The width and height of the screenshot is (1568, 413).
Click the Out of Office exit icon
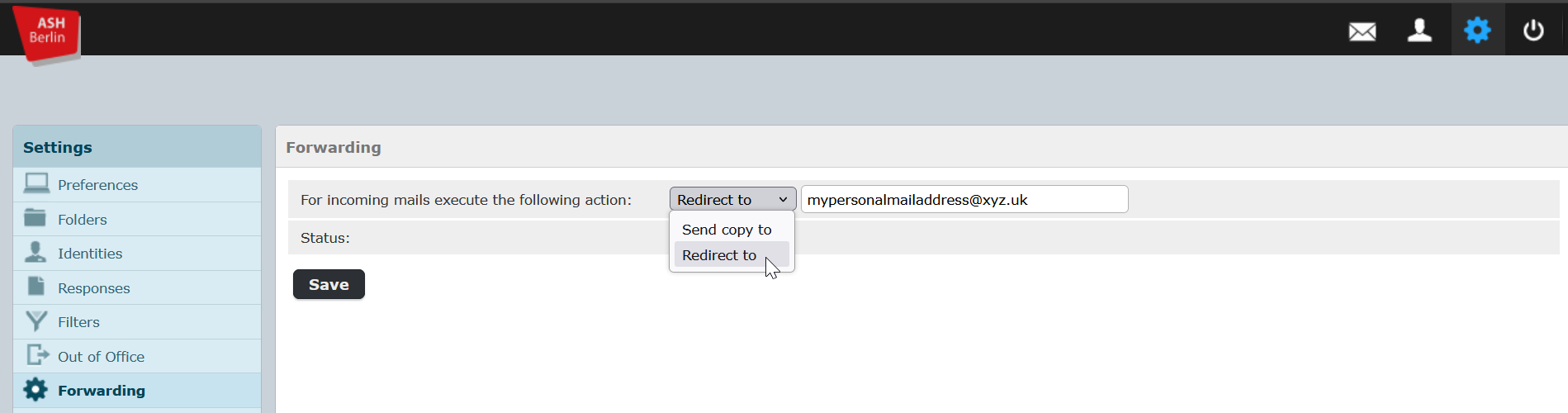coord(38,355)
